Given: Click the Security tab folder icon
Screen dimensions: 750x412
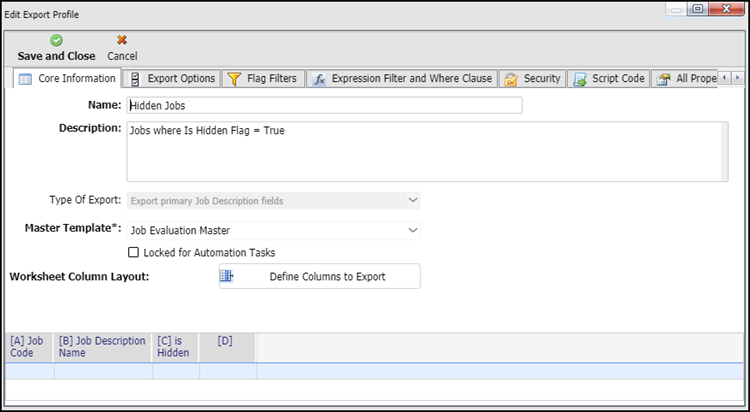Looking at the screenshot, I should tap(511, 79).
